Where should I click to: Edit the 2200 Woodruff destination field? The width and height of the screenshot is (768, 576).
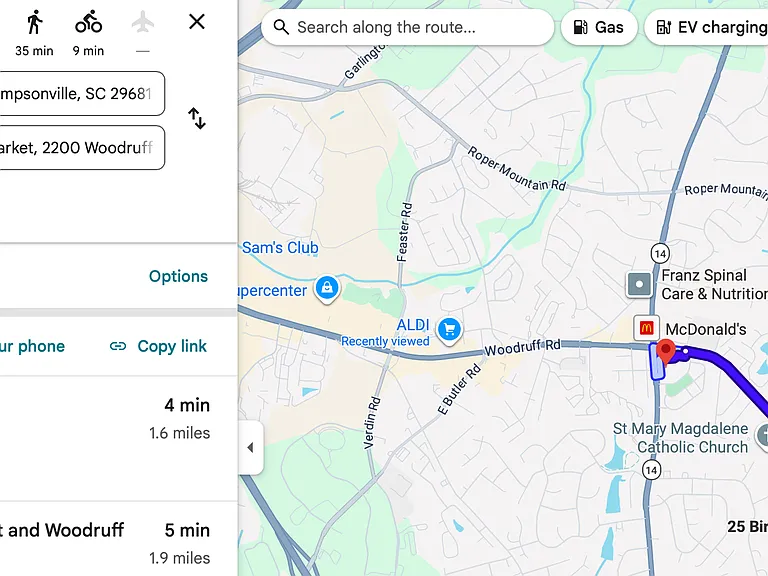click(82, 147)
